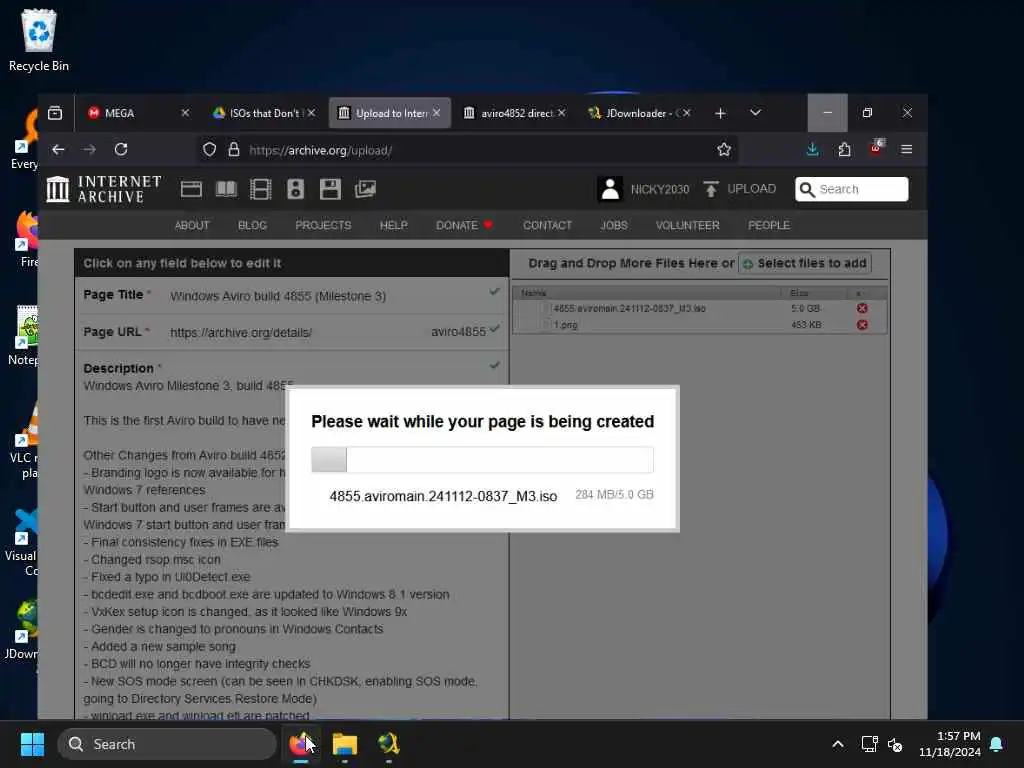This screenshot has width=1024, height=768.
Task: Click the NICKY2030 username link
Action: [660, 189]
